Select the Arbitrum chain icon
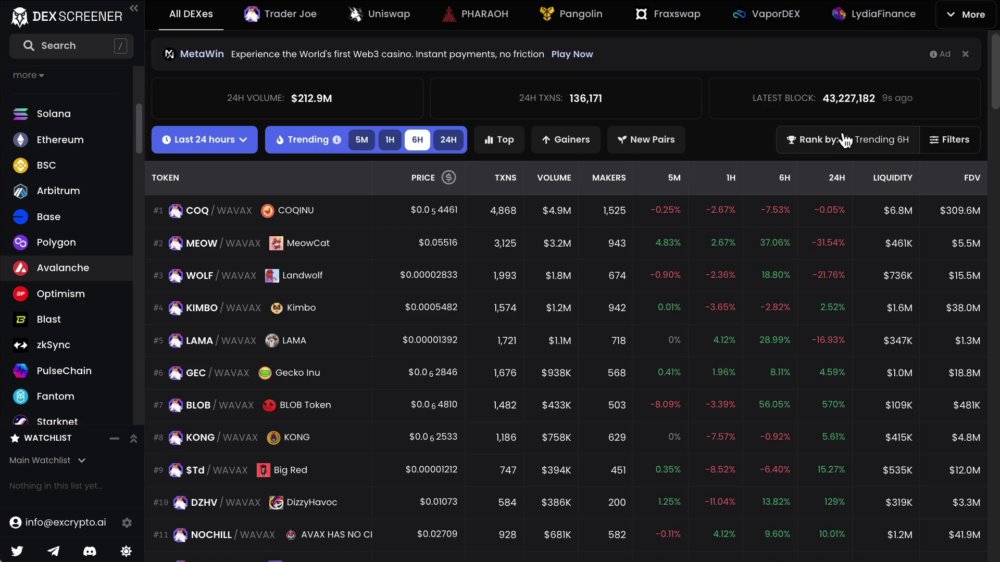 [20, 191]
